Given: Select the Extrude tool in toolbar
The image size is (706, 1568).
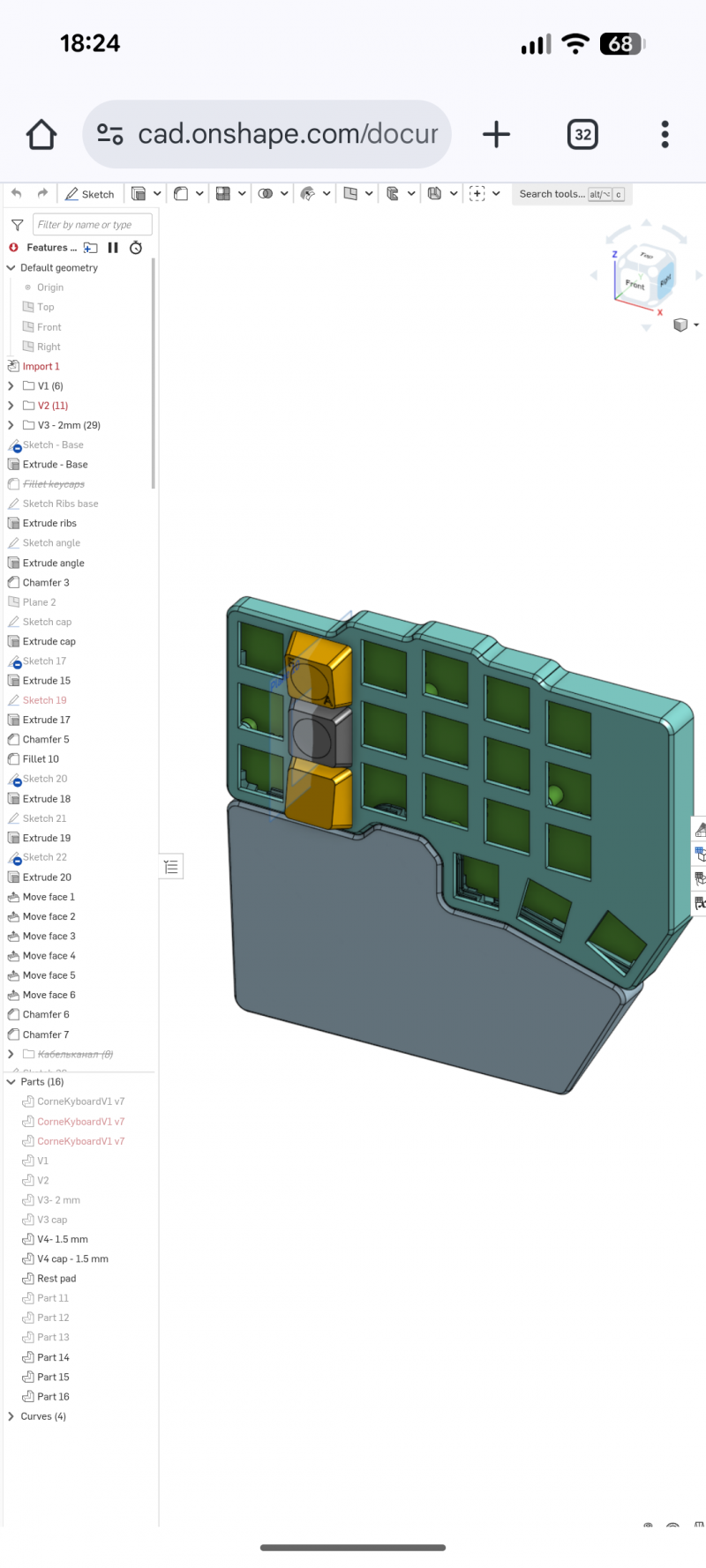Looking at the screenshot, I should click(139, 194).
